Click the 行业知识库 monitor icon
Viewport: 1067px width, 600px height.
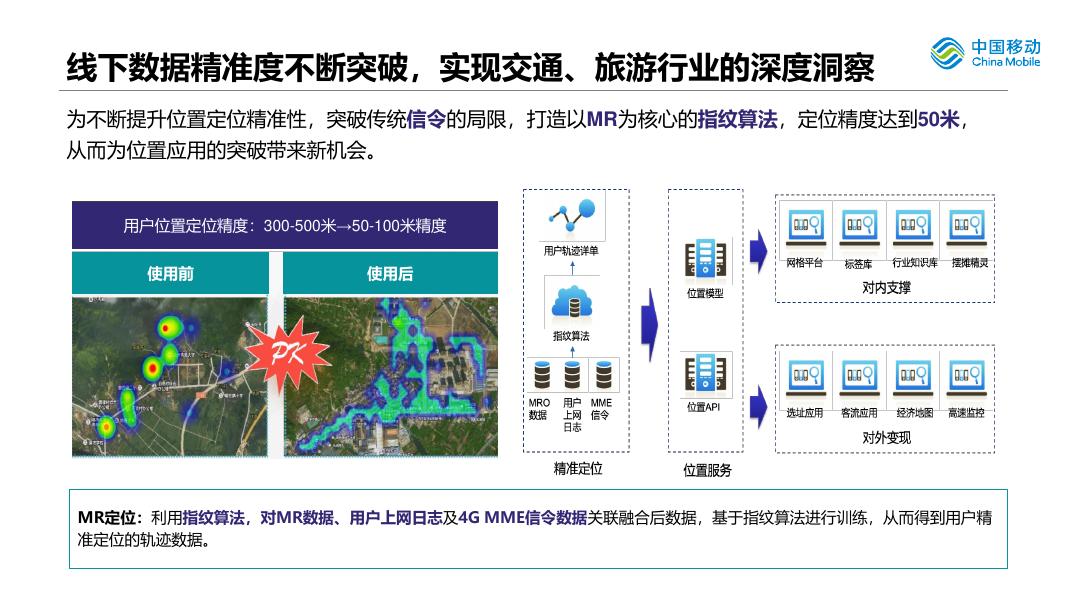[913, 228]
